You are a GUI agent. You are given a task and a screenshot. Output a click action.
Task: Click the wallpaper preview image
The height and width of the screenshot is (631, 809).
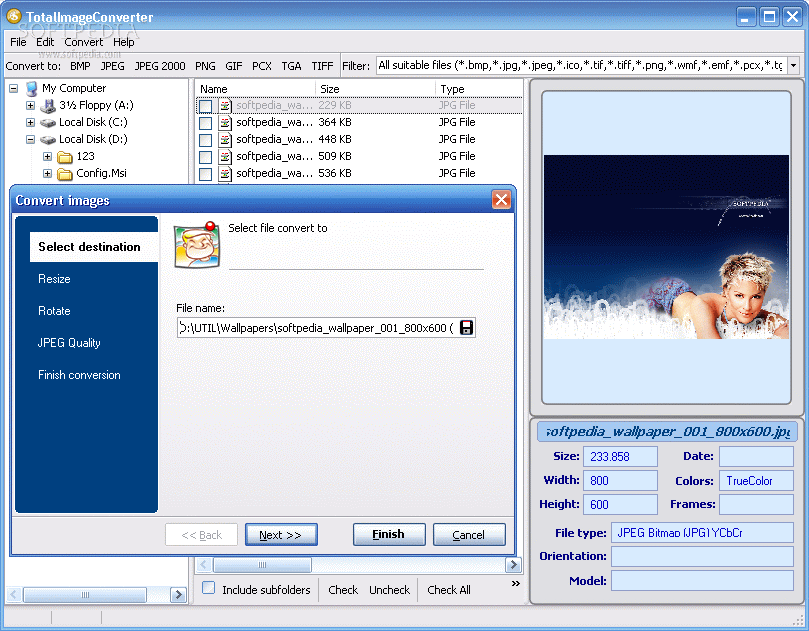pyautogui.click(x=666, y=247)
